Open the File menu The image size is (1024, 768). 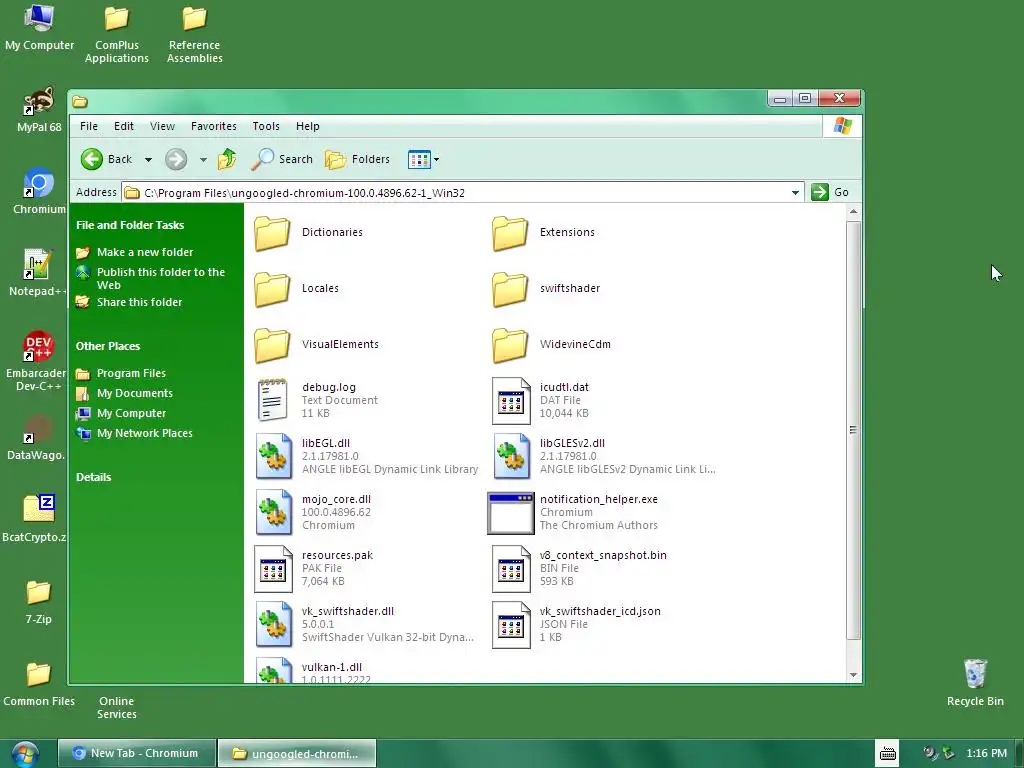(89, 126)
